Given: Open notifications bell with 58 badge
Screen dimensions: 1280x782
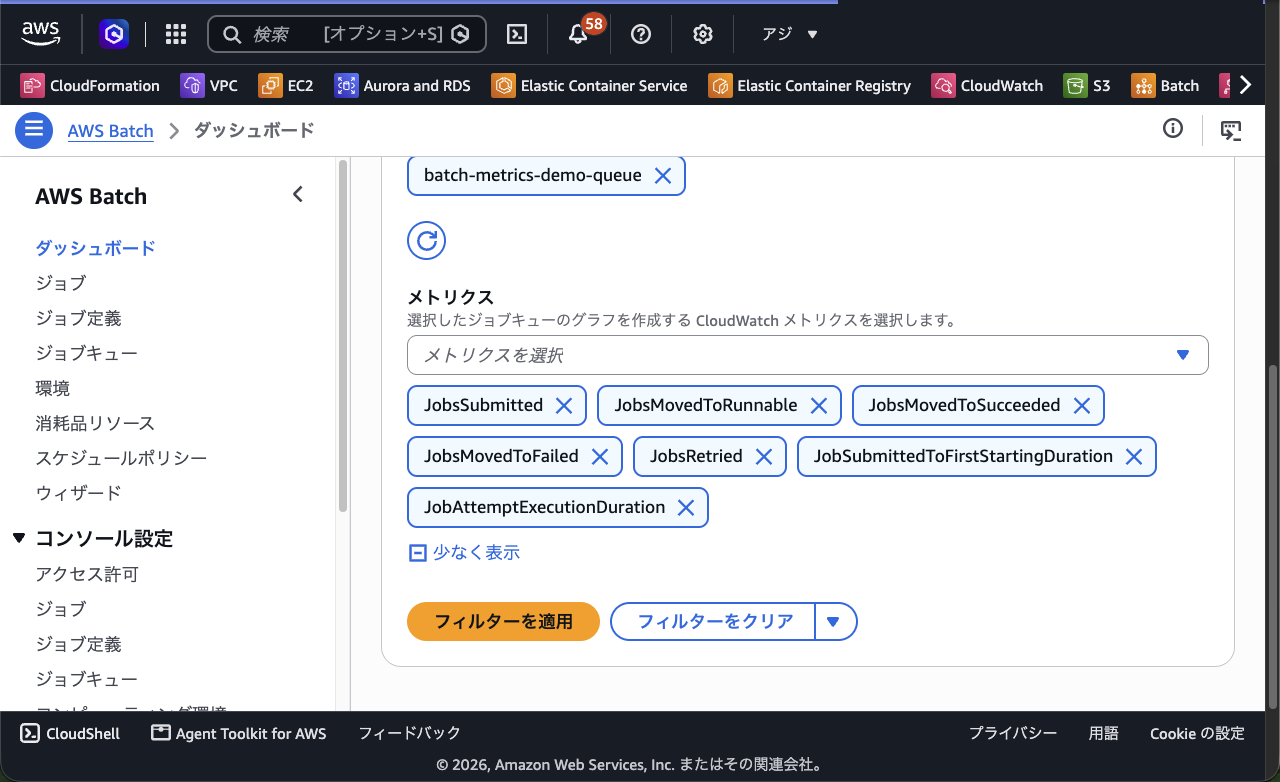Looking at the screenshot, I should pyautogui.click(x=578, y=34).
